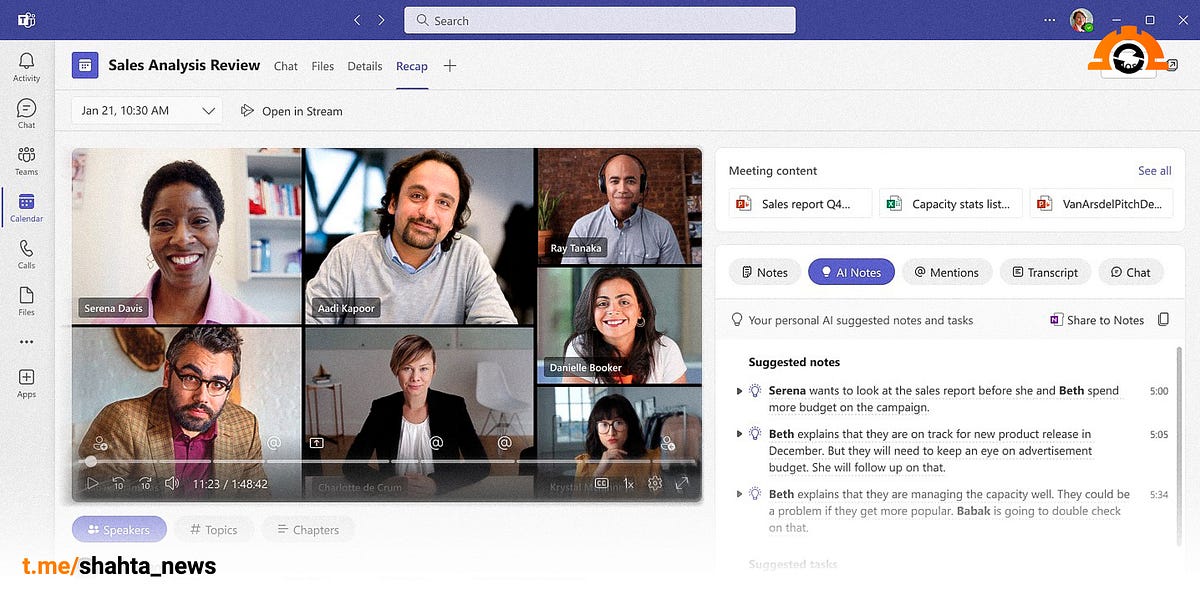The height and width of the screenshot is (600, 1200).
Task: Expand Serena's suggested note
Action: (x=739, y=391)
